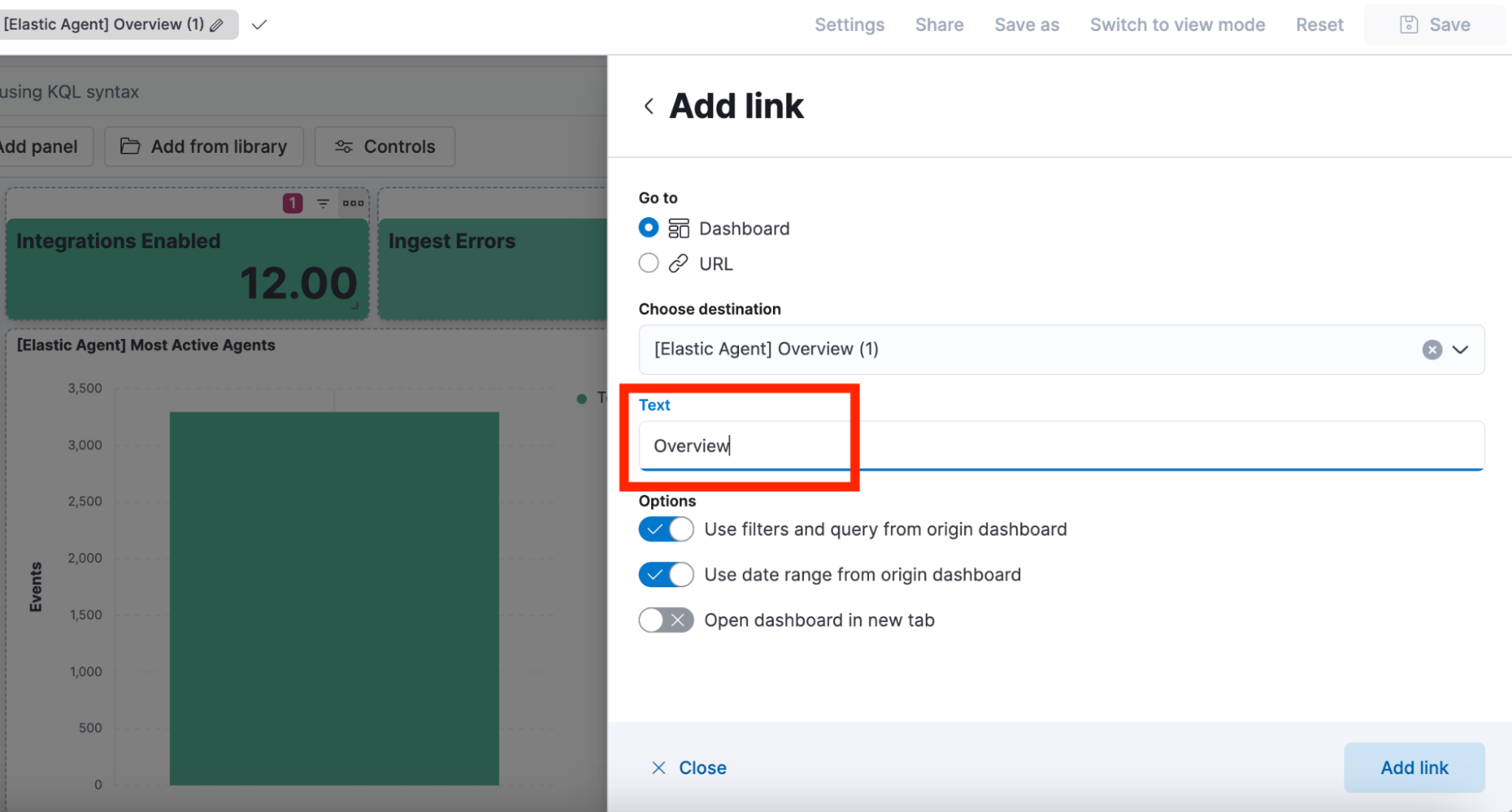Click the badge showing number 1
The width and height of the screenshot is (1512, 812).
click(x=293, y=203)
